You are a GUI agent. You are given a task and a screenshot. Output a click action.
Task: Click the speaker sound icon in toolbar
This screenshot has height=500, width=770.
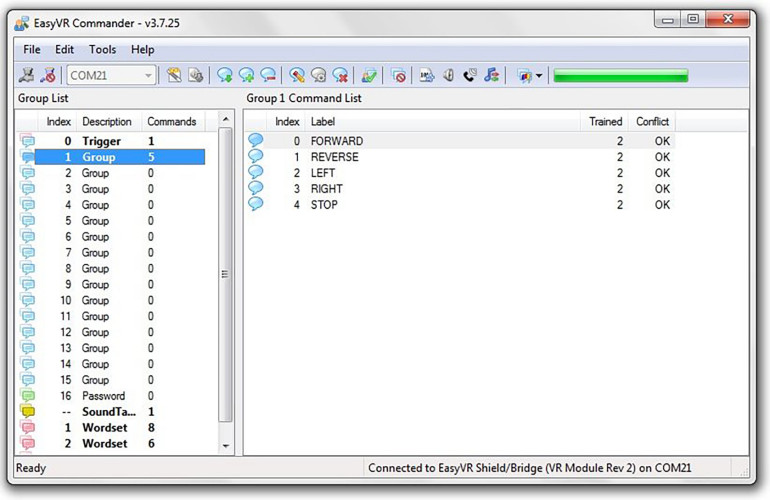pyautogui.click(x=448, y=75)
